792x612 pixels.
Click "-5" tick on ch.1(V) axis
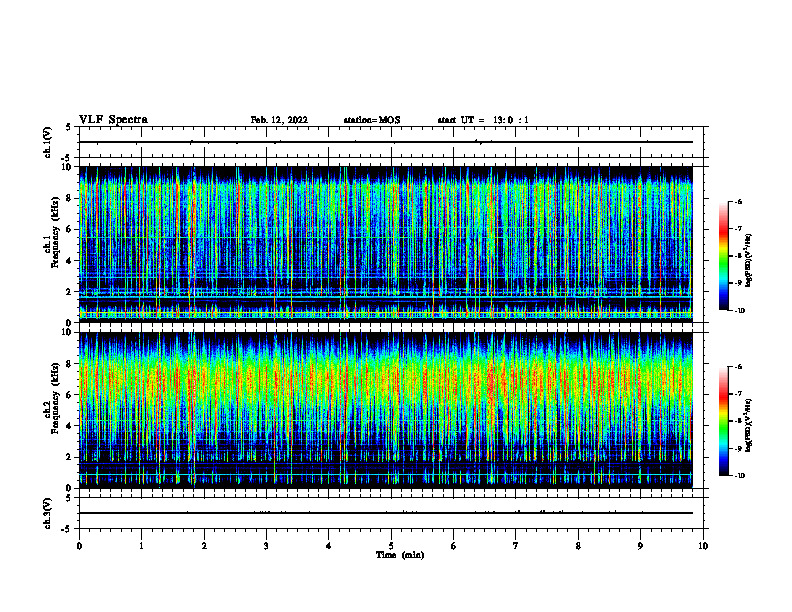click(67, 158)
